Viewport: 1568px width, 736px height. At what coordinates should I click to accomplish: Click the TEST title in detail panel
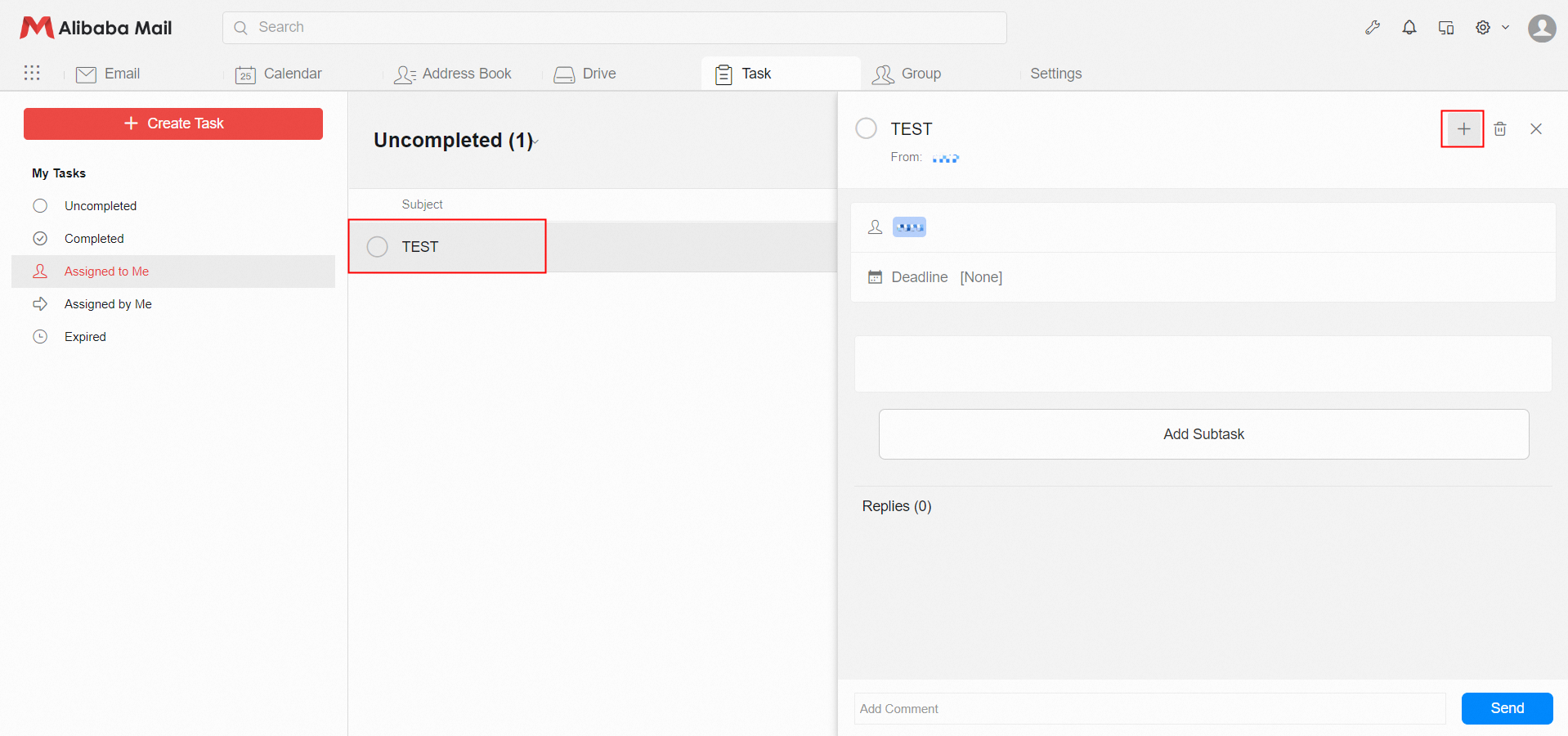point(912,129)
